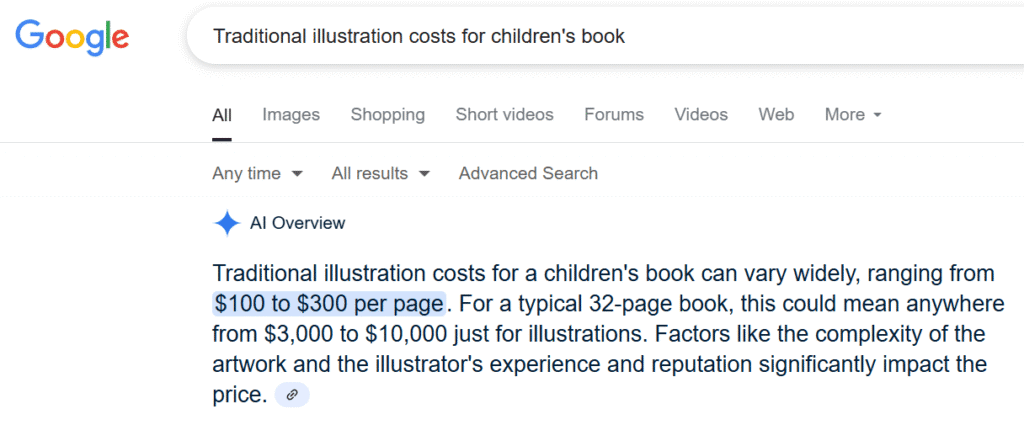Click the AI Overview label
This screenshot has height=430, width=1024.
point(297,223)
